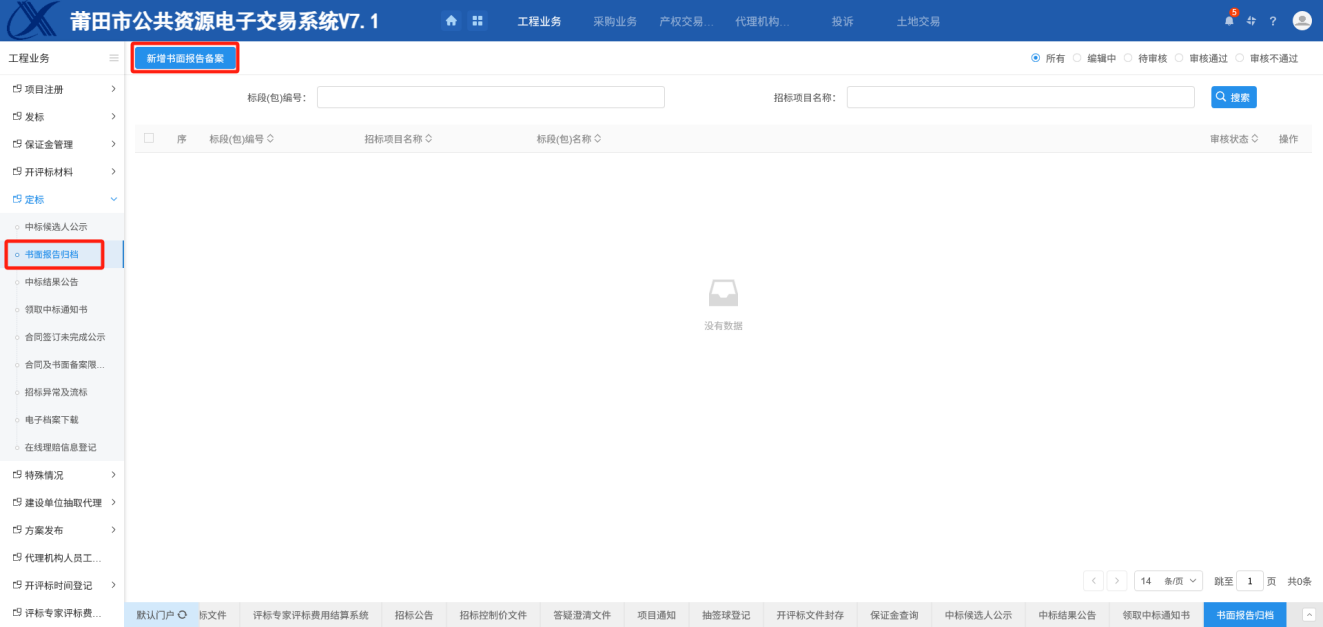
Task: Click the 标段(包)编号 input field
Action: 490,97
